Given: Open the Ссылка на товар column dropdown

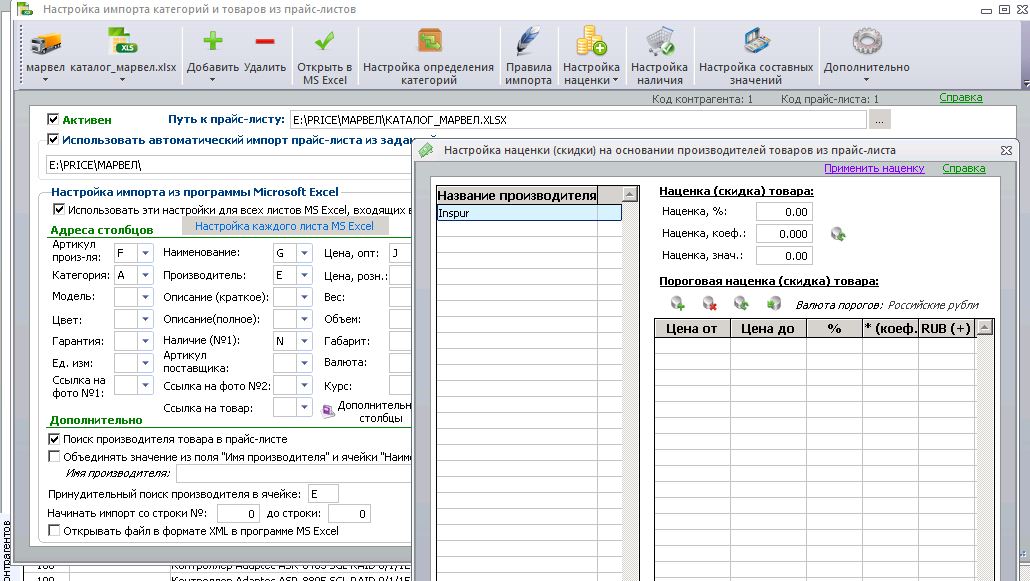Looking at the screenshot, I should (x=304, y=407).
